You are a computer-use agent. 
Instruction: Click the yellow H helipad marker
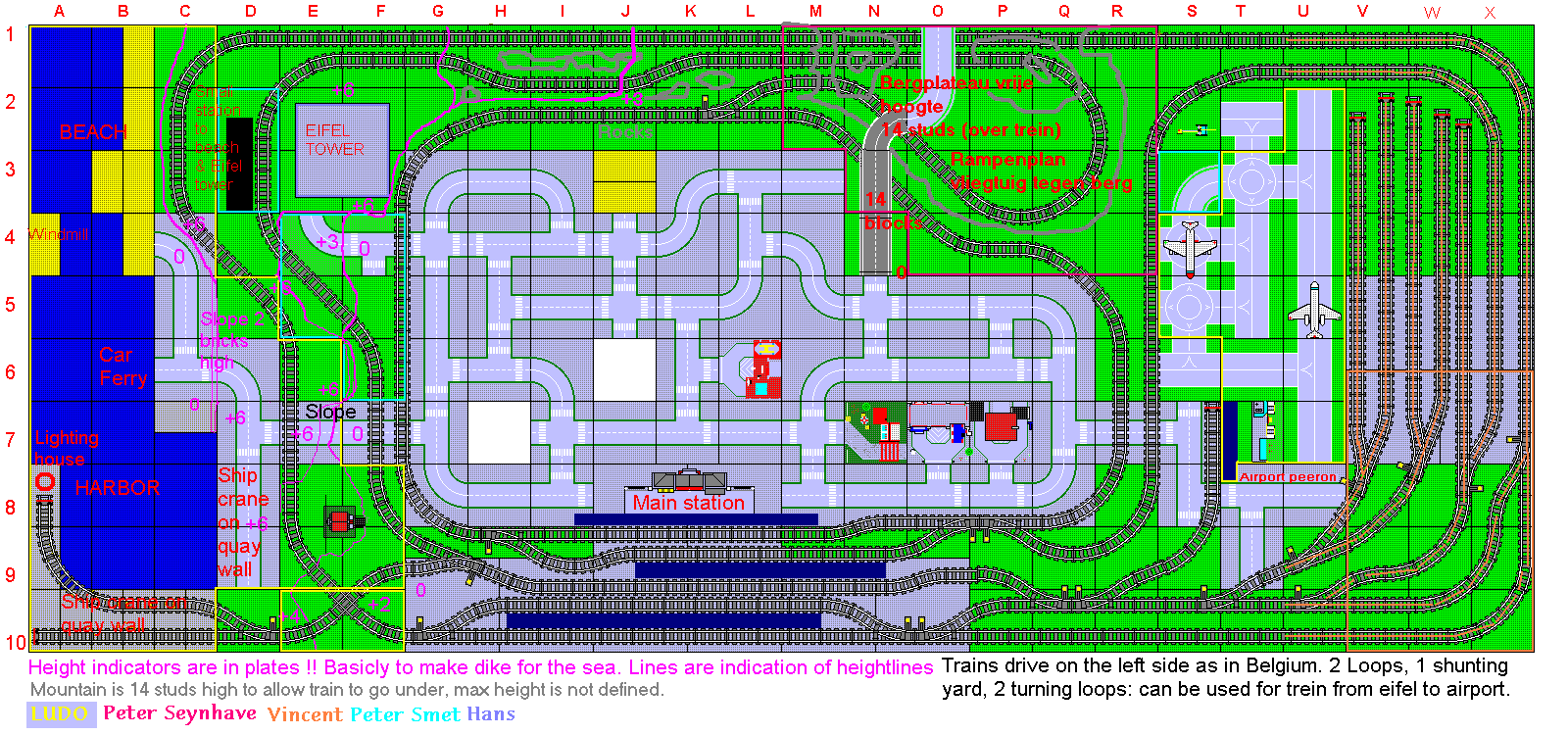coord(767,348)
